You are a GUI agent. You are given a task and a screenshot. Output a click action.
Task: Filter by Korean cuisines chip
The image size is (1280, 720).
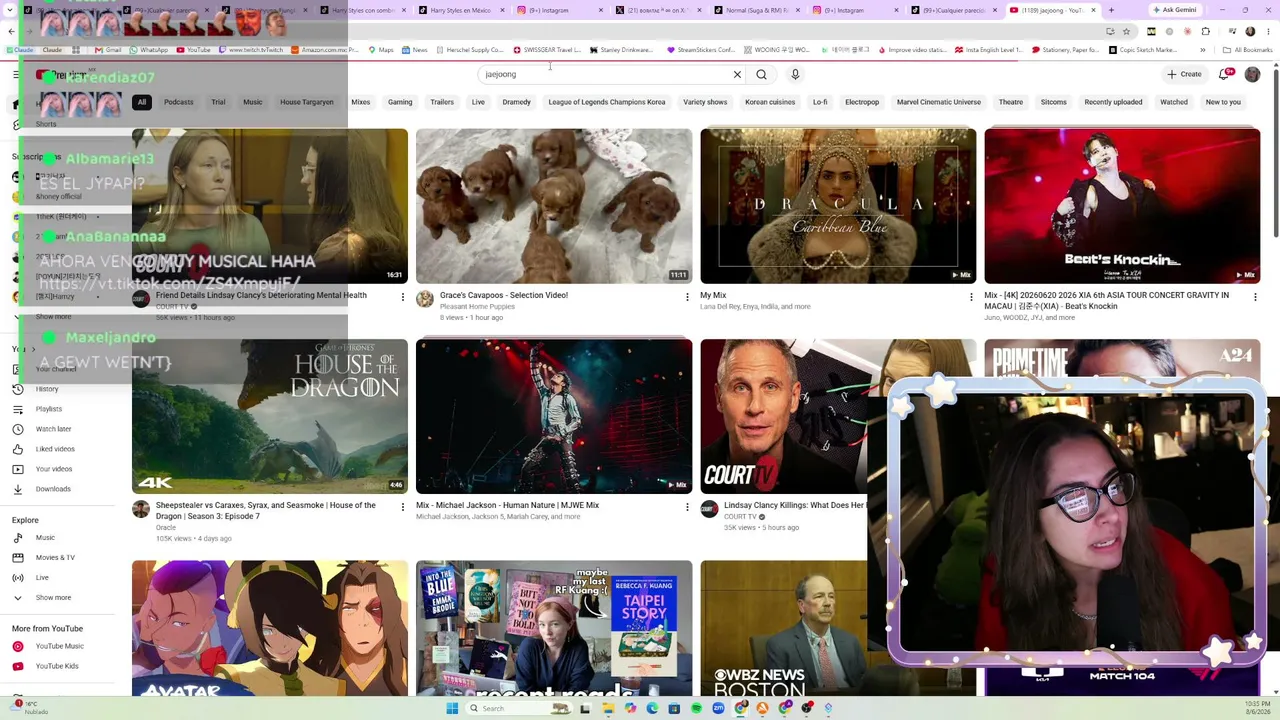click(x=770, y=102)
